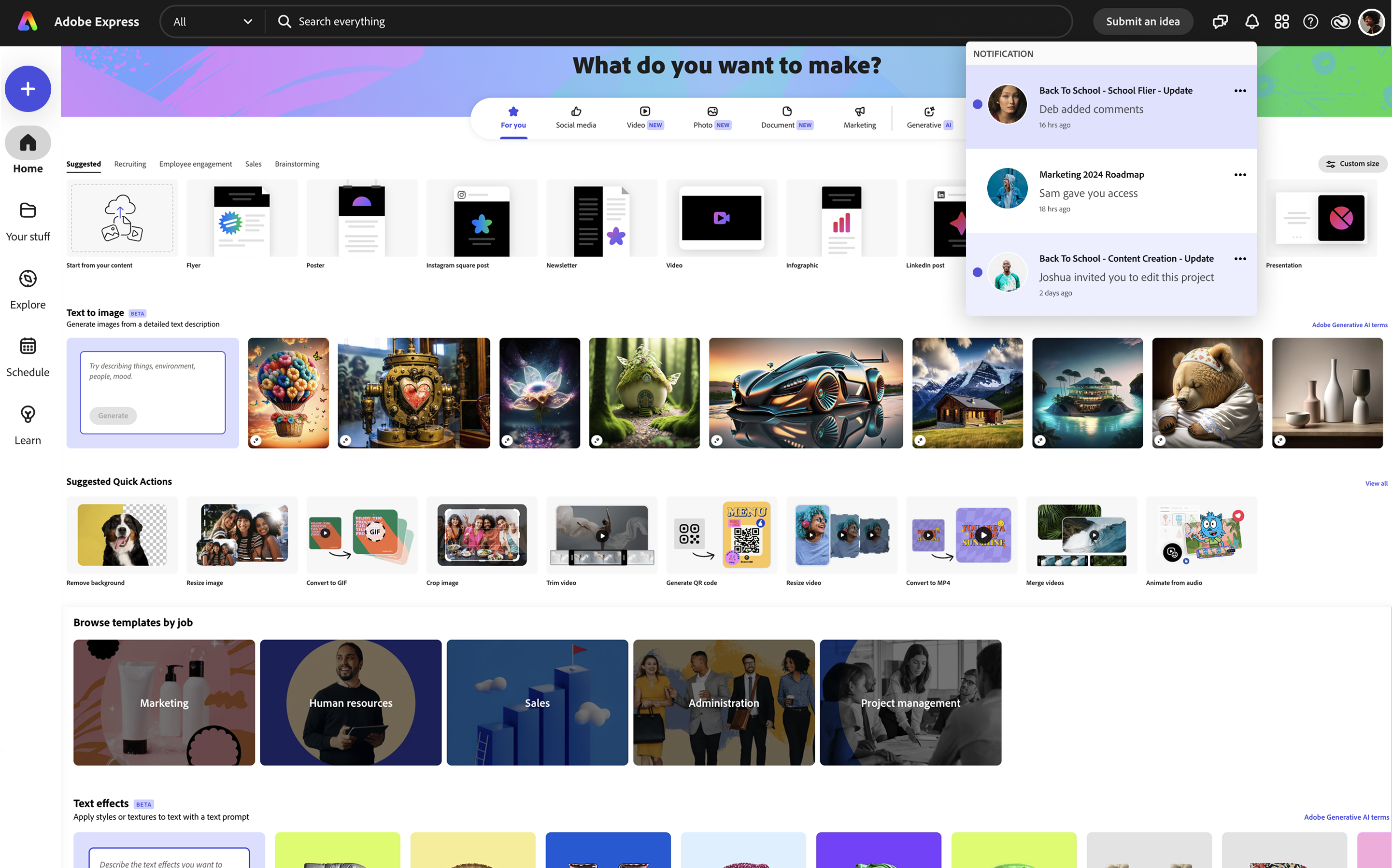Open options menu for Marketing 2024 Roadmap notification
The image size is (1393, 868).
(1240, 175)
